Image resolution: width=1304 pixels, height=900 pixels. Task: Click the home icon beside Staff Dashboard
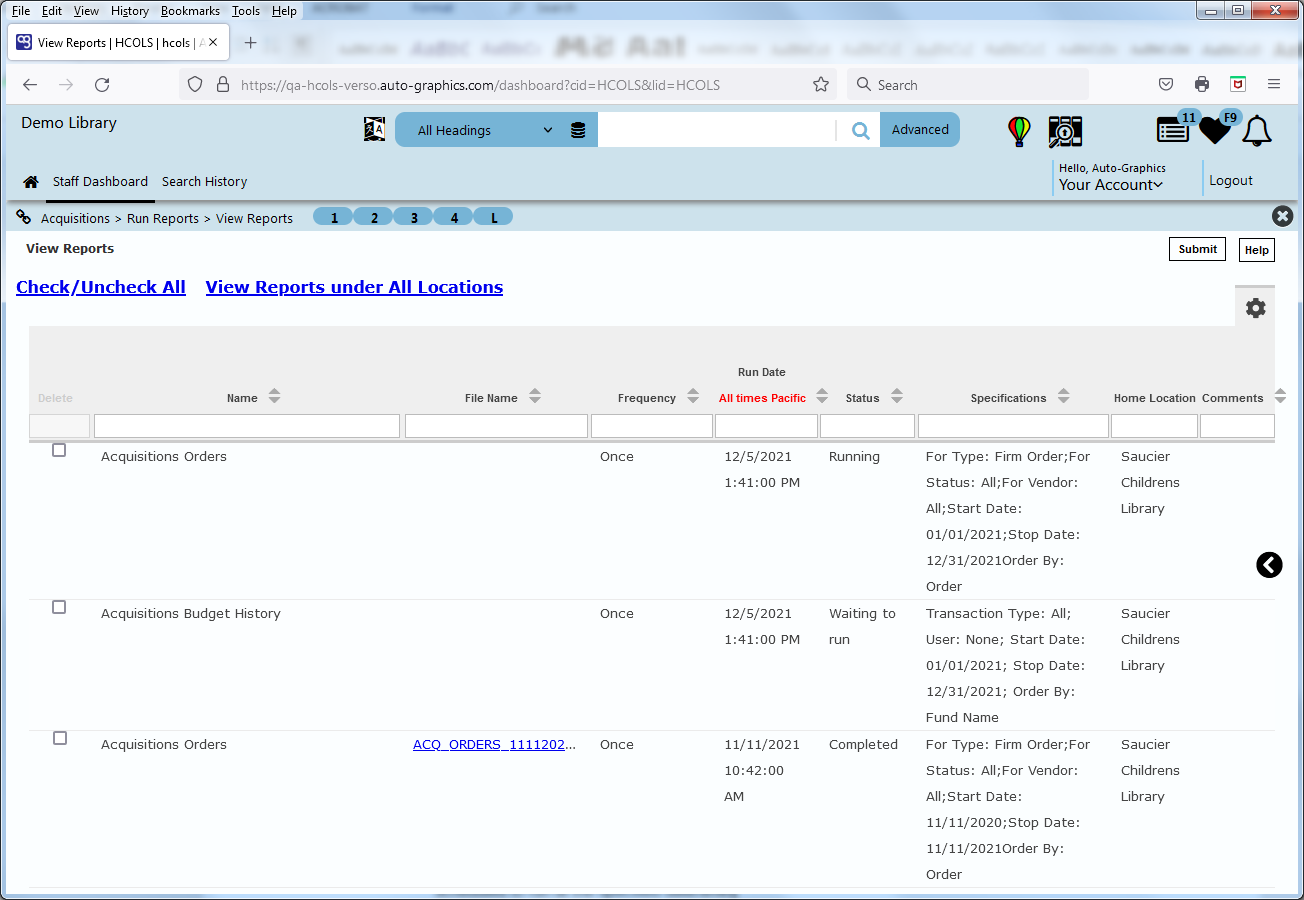coord(31,182)
